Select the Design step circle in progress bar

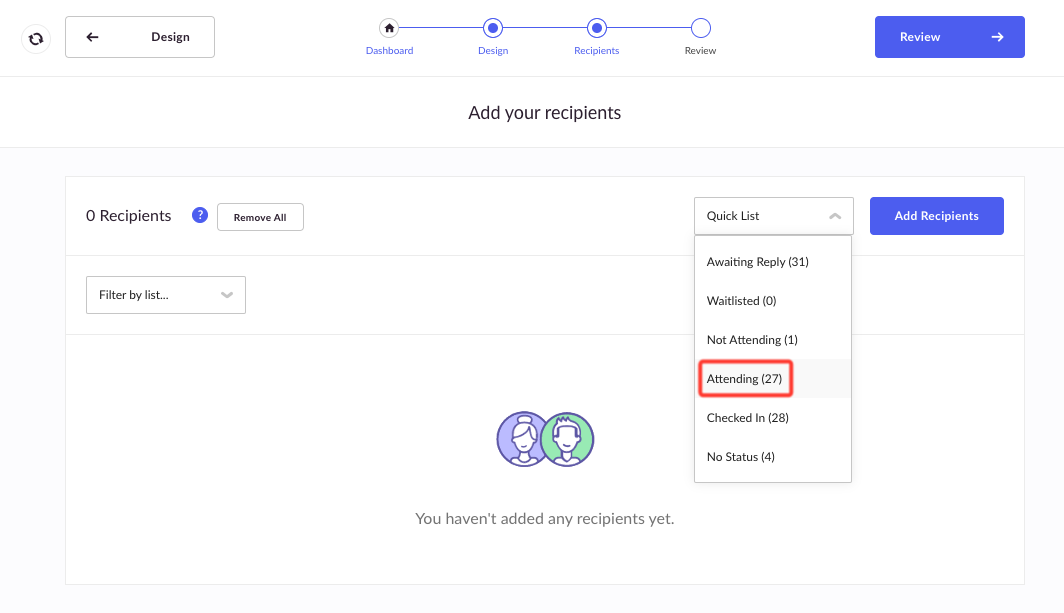pyautogui.click(x=493, y=28)
